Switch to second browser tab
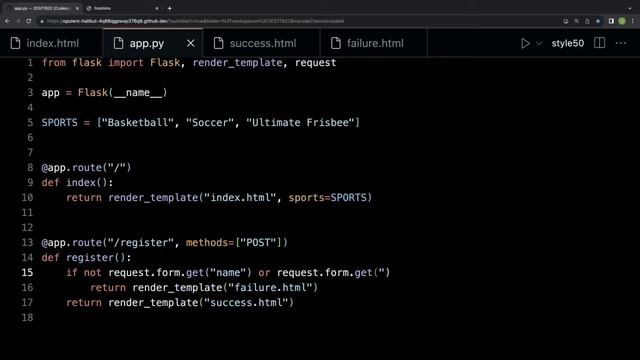The image size is (640, 360). [x=122, y=8]
